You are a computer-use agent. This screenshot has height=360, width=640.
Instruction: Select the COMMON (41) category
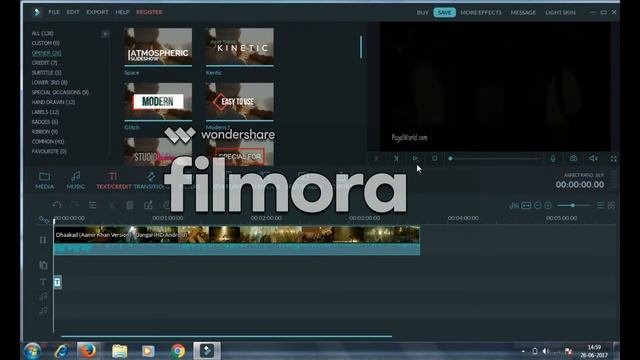[48, 142]
